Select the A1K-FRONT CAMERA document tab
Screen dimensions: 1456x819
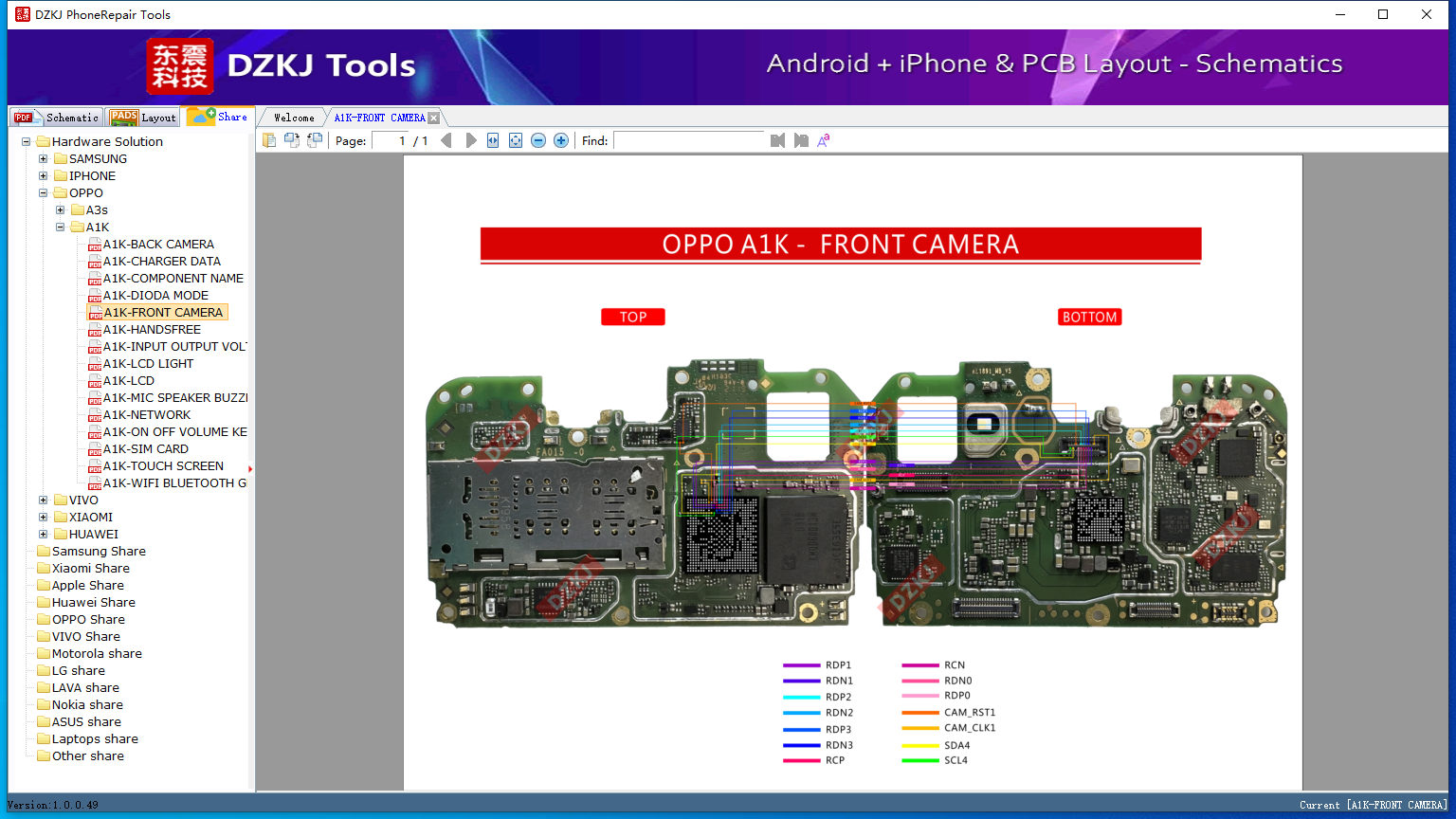pyautogui.click(x=380, y=118)
